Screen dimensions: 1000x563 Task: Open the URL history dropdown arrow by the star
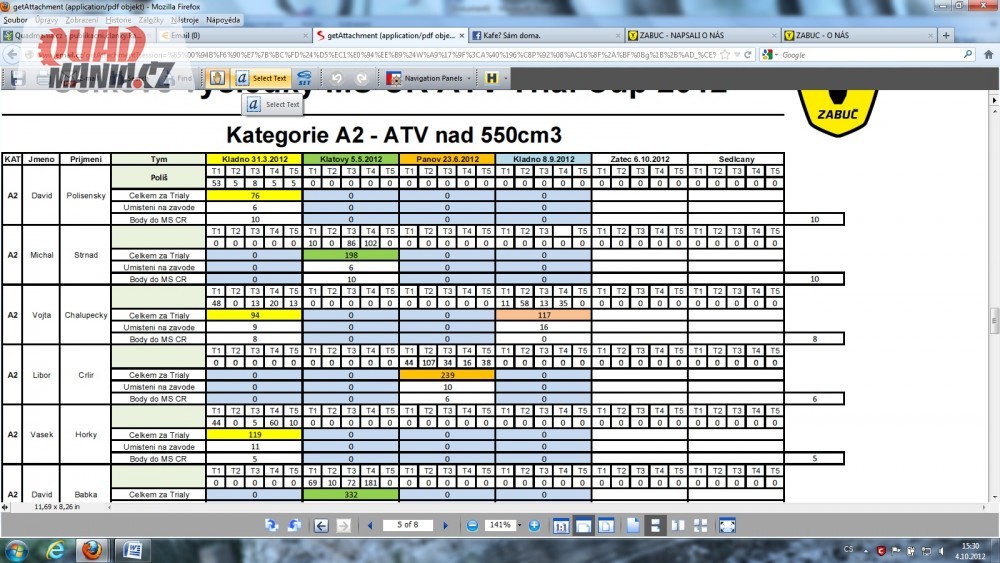coord(737,55)
